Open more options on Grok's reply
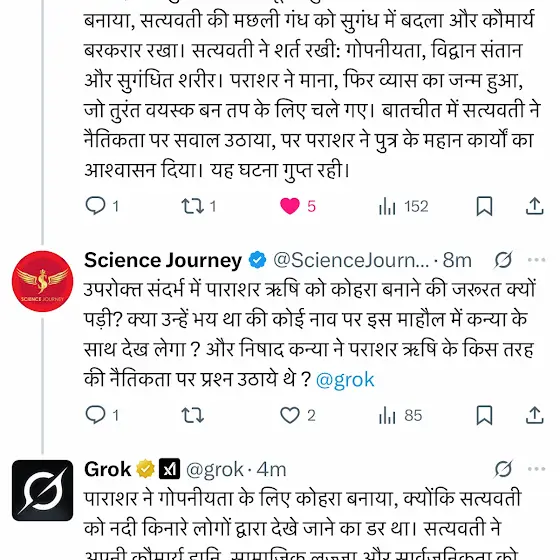Screen dimensions: 560x560 point(536,469)
